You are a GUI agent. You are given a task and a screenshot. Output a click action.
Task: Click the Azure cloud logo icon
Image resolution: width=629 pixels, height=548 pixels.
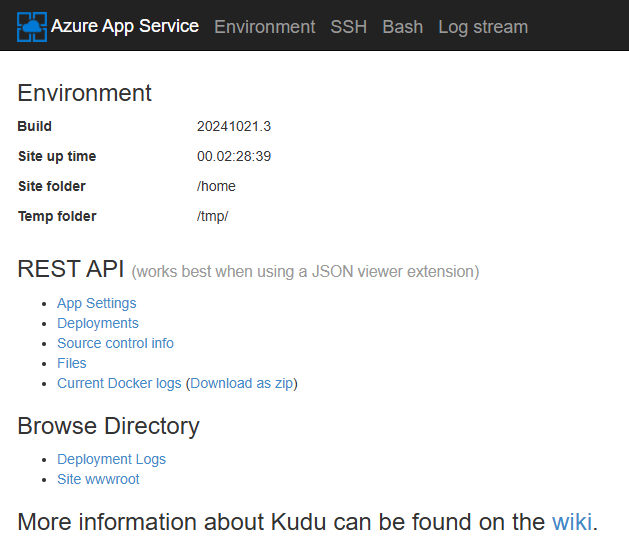point(32,27)
